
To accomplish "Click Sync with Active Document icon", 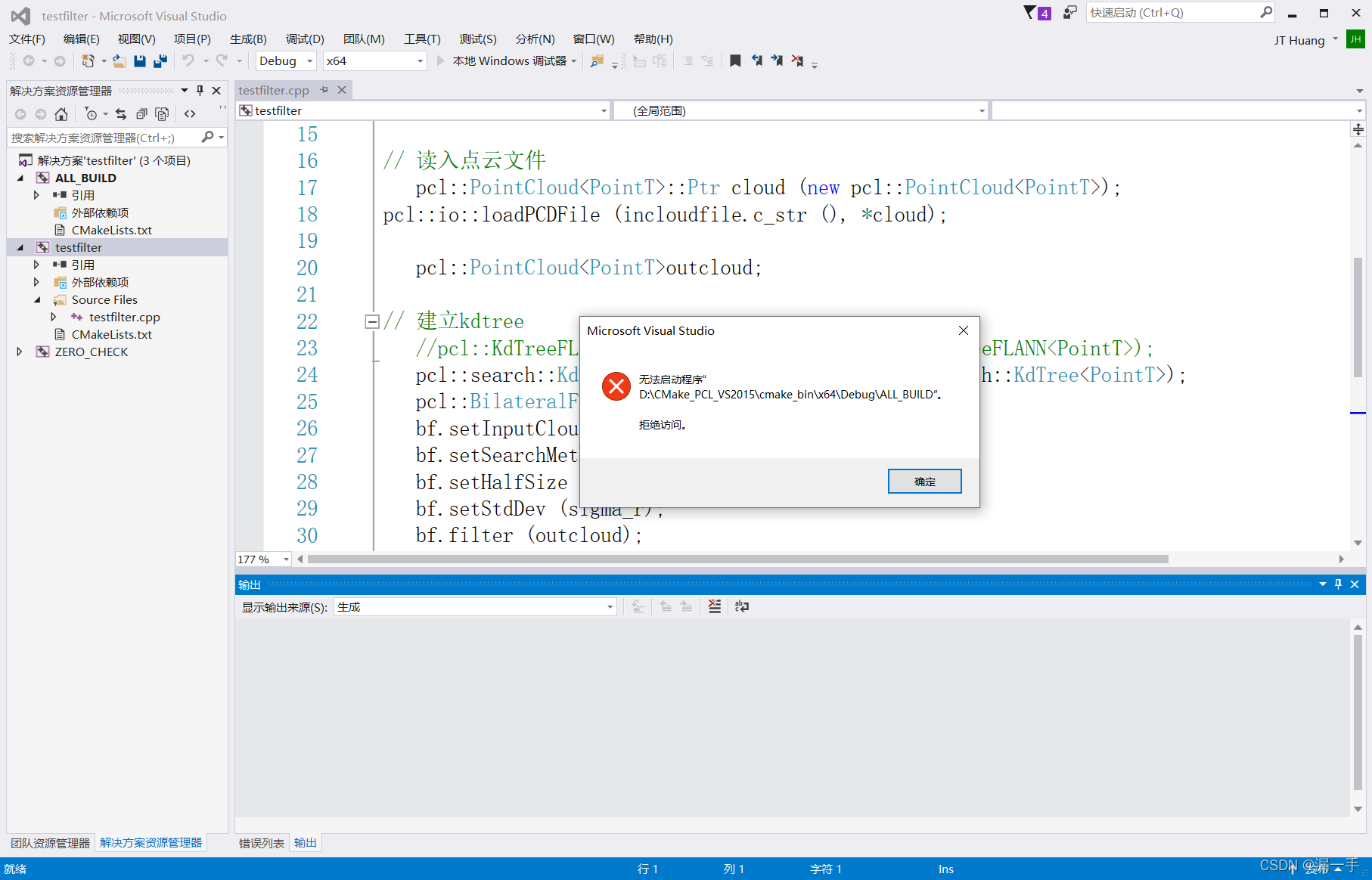I will tap(121, 114).
